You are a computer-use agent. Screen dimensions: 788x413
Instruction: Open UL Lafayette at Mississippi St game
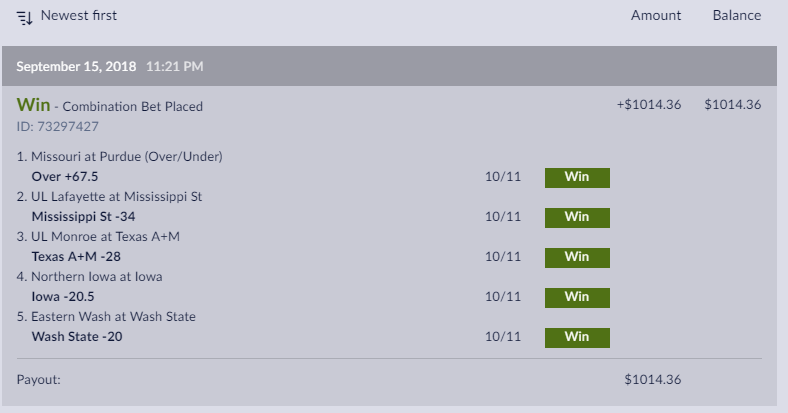click(x=116, y=197)
